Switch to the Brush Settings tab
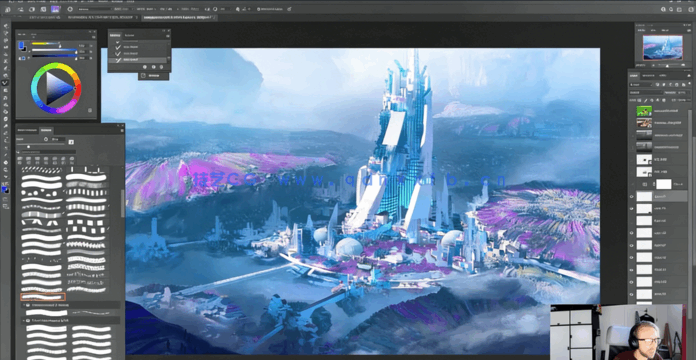 [27, 130]
